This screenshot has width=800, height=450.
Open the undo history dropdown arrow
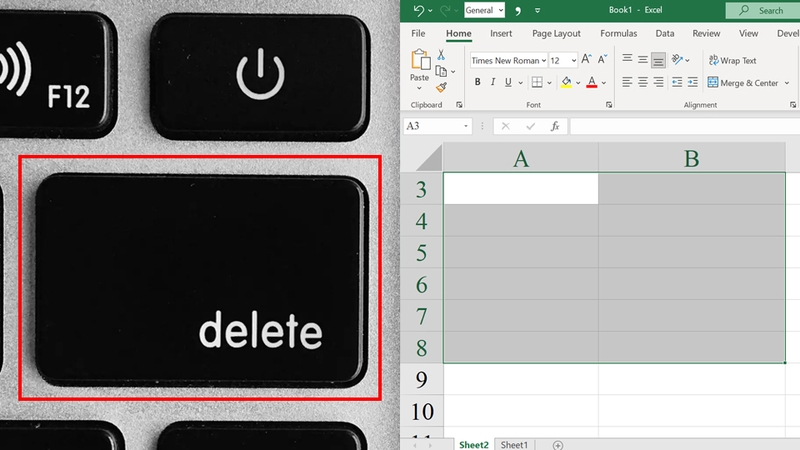(x=430, y=10)
